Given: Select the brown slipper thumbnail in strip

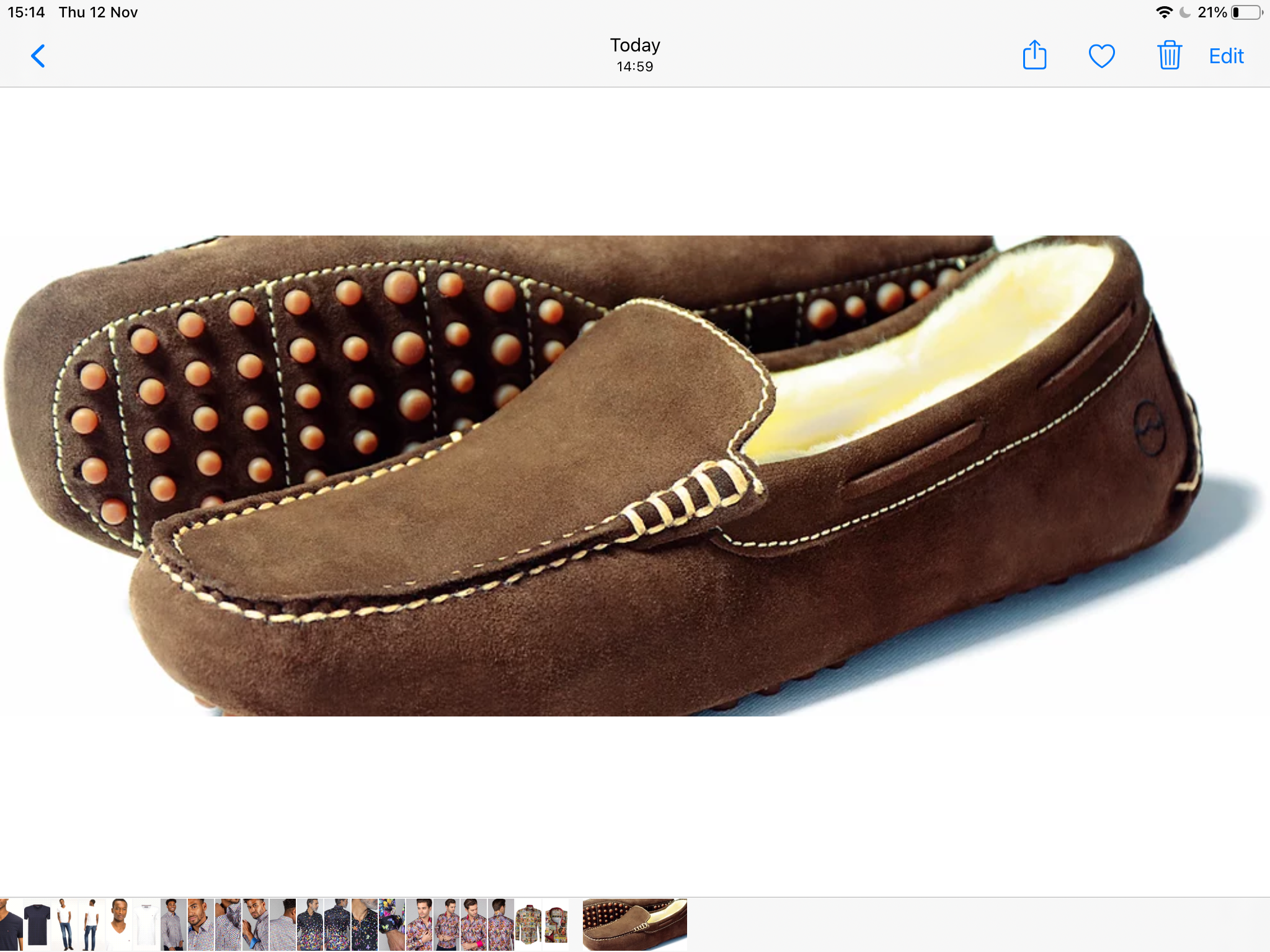Looking at the screenshot, I should click(634, 925).
